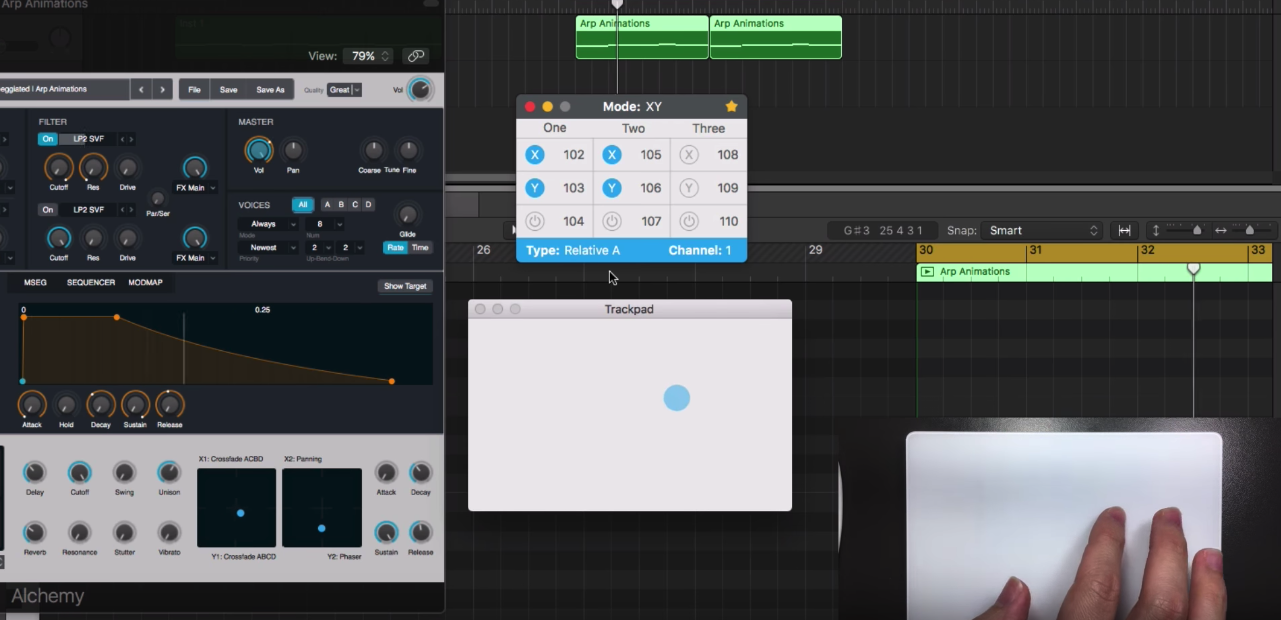Viewport: 1281px width, 620px height.
Task: Click the favorite star in the XY Mode window
Action: 731,105
